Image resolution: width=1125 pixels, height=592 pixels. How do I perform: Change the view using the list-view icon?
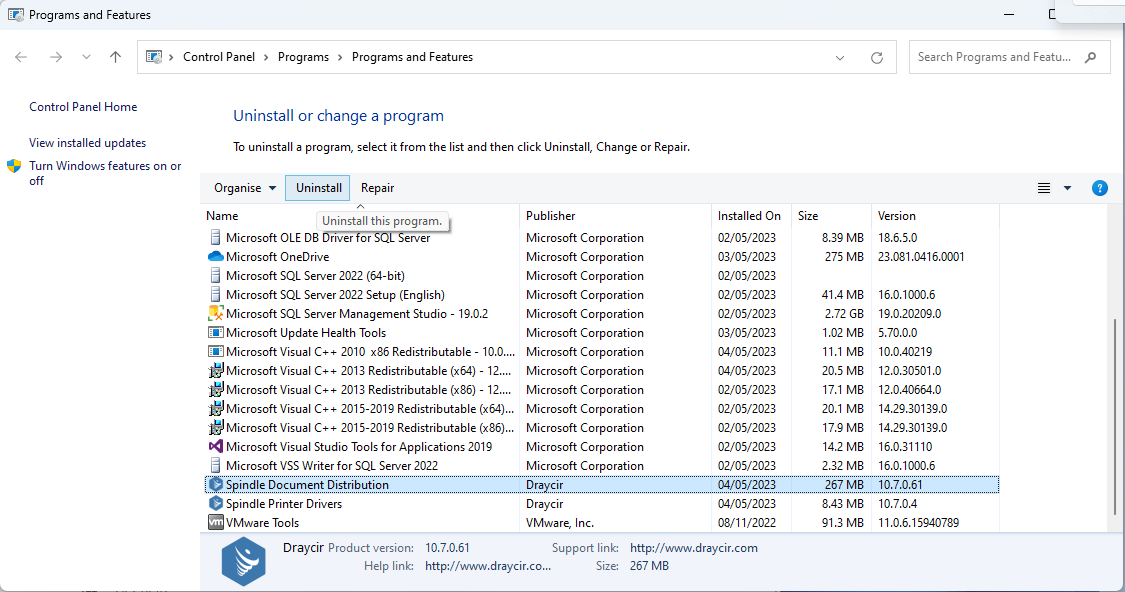click(1044, 188)
